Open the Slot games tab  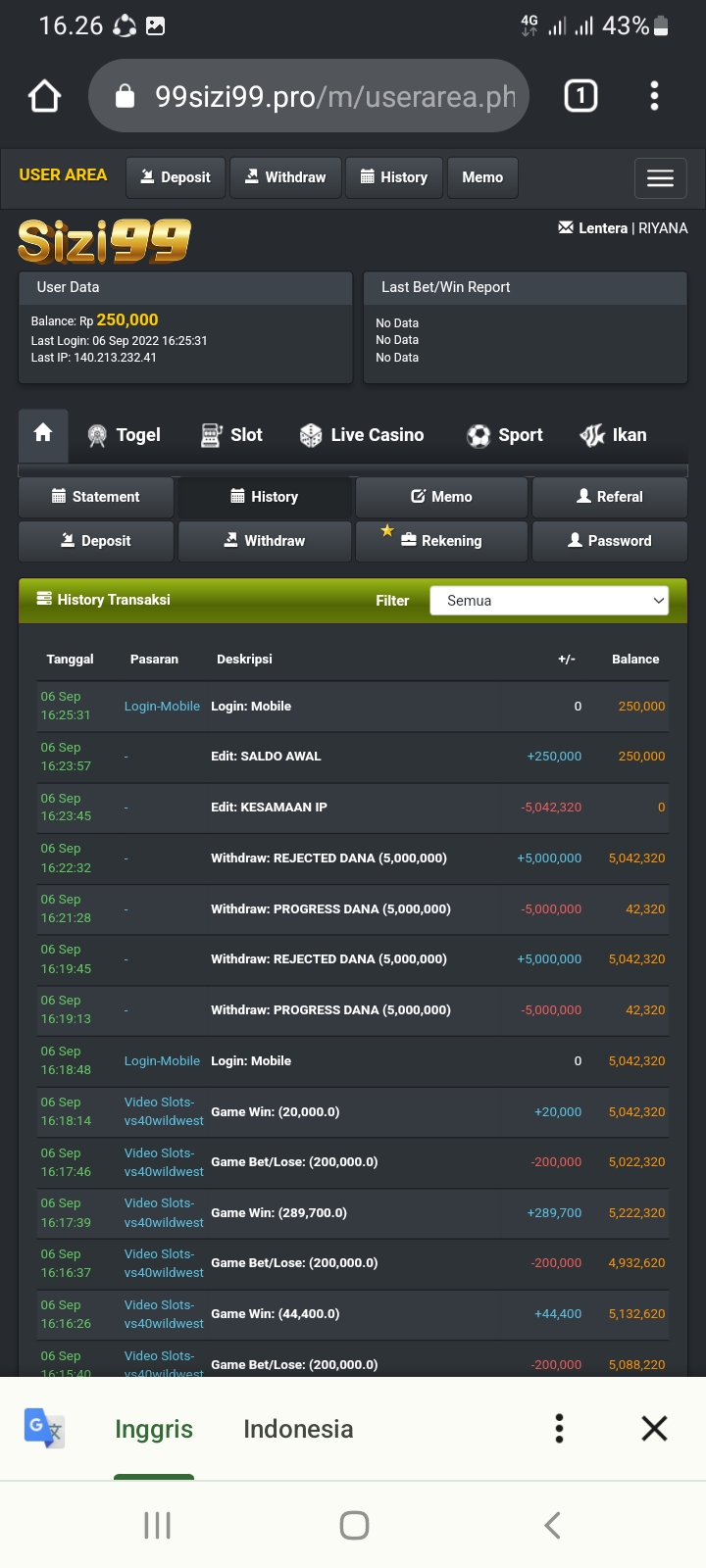tap(232, 435)
